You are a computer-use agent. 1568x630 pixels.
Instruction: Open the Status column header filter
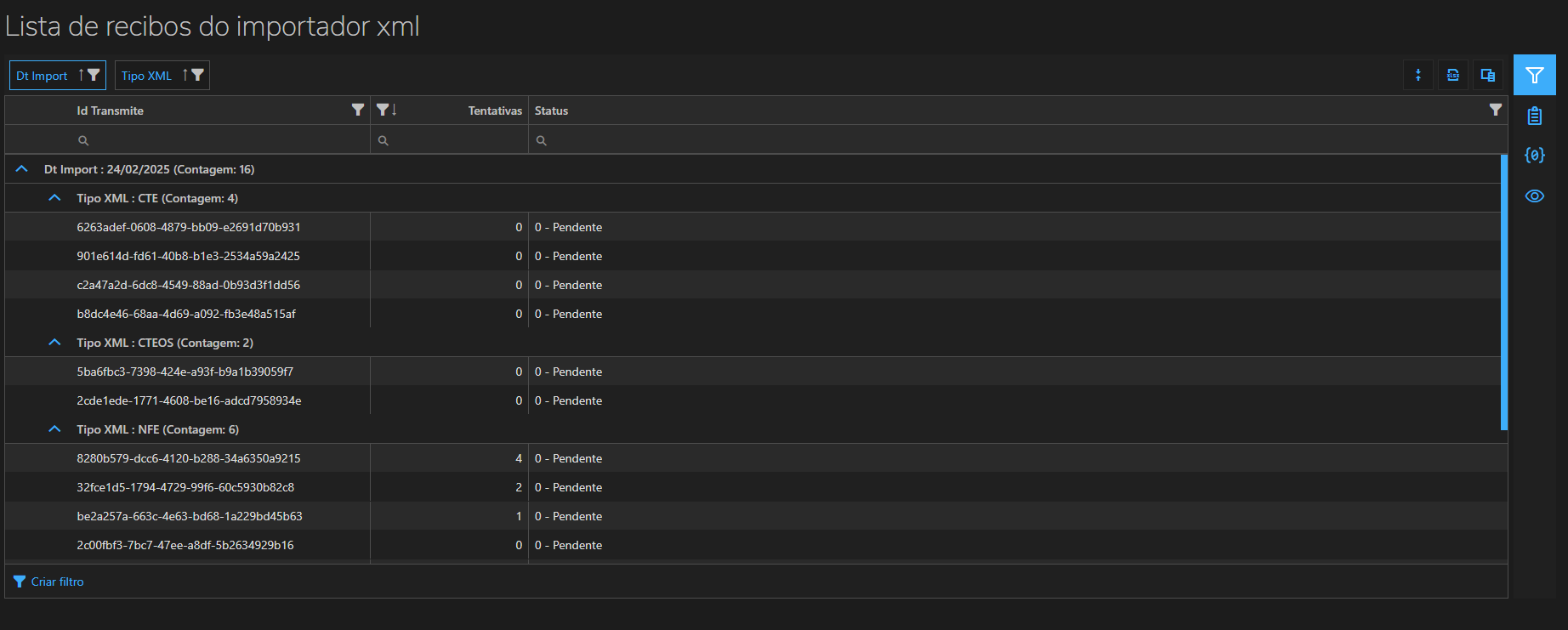(x=1495, y=110)
